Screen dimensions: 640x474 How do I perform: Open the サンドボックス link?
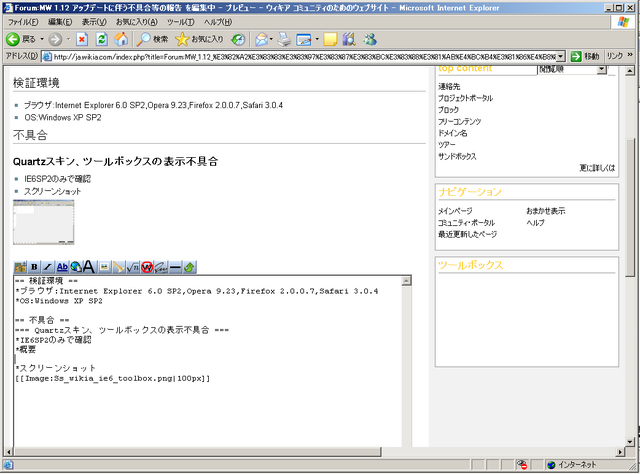(x=457, y=156)
